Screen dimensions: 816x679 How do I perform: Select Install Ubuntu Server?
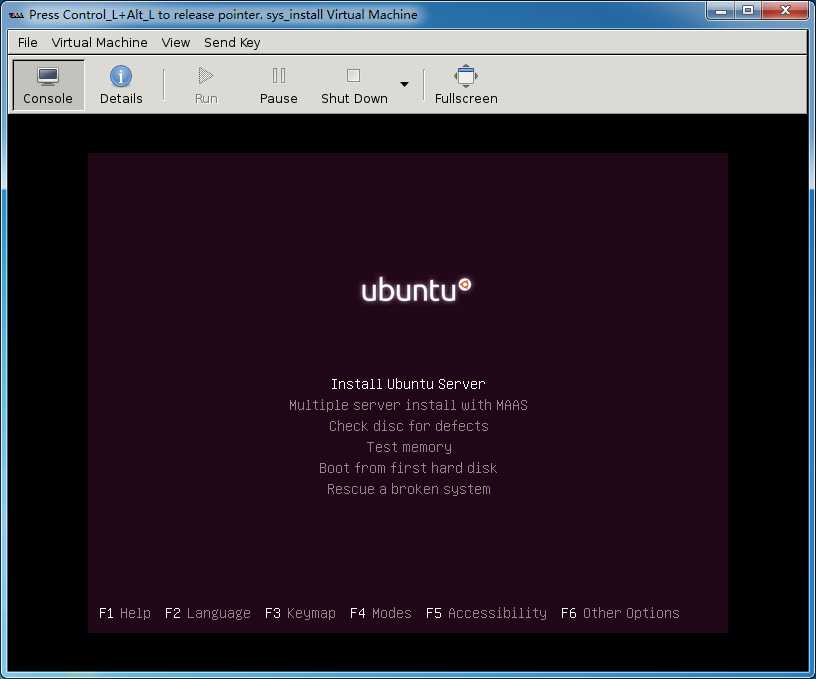[x=408, y=384]
